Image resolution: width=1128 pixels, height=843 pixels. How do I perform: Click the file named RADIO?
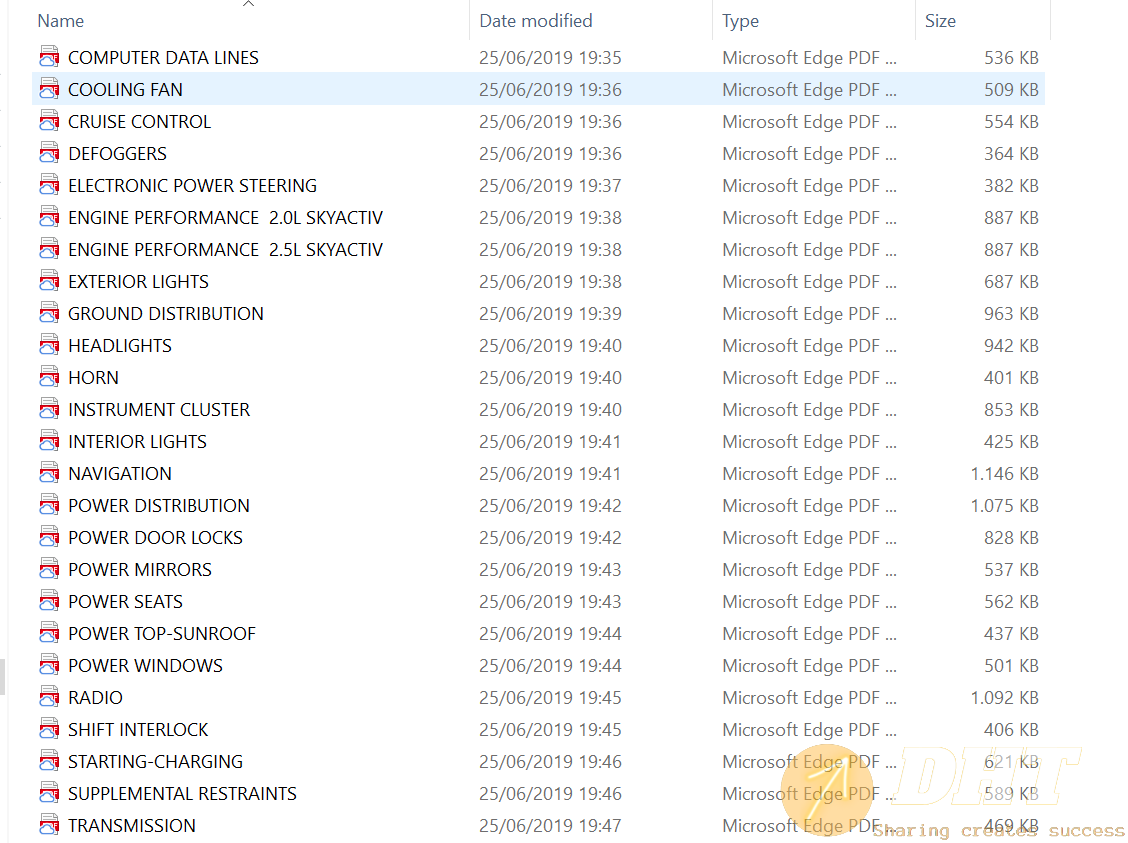tap(96, 698)
